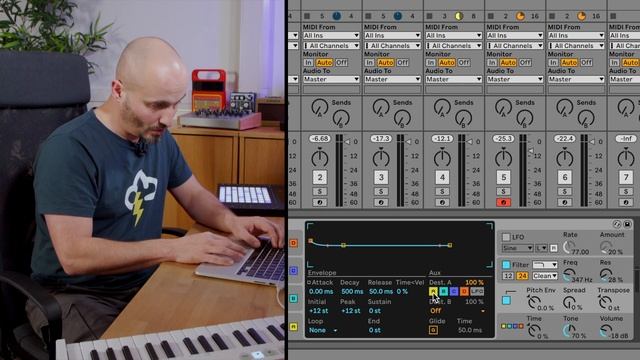
Task: Open track 4 Audio To Master dropdown
Action: tap(453, 79)
